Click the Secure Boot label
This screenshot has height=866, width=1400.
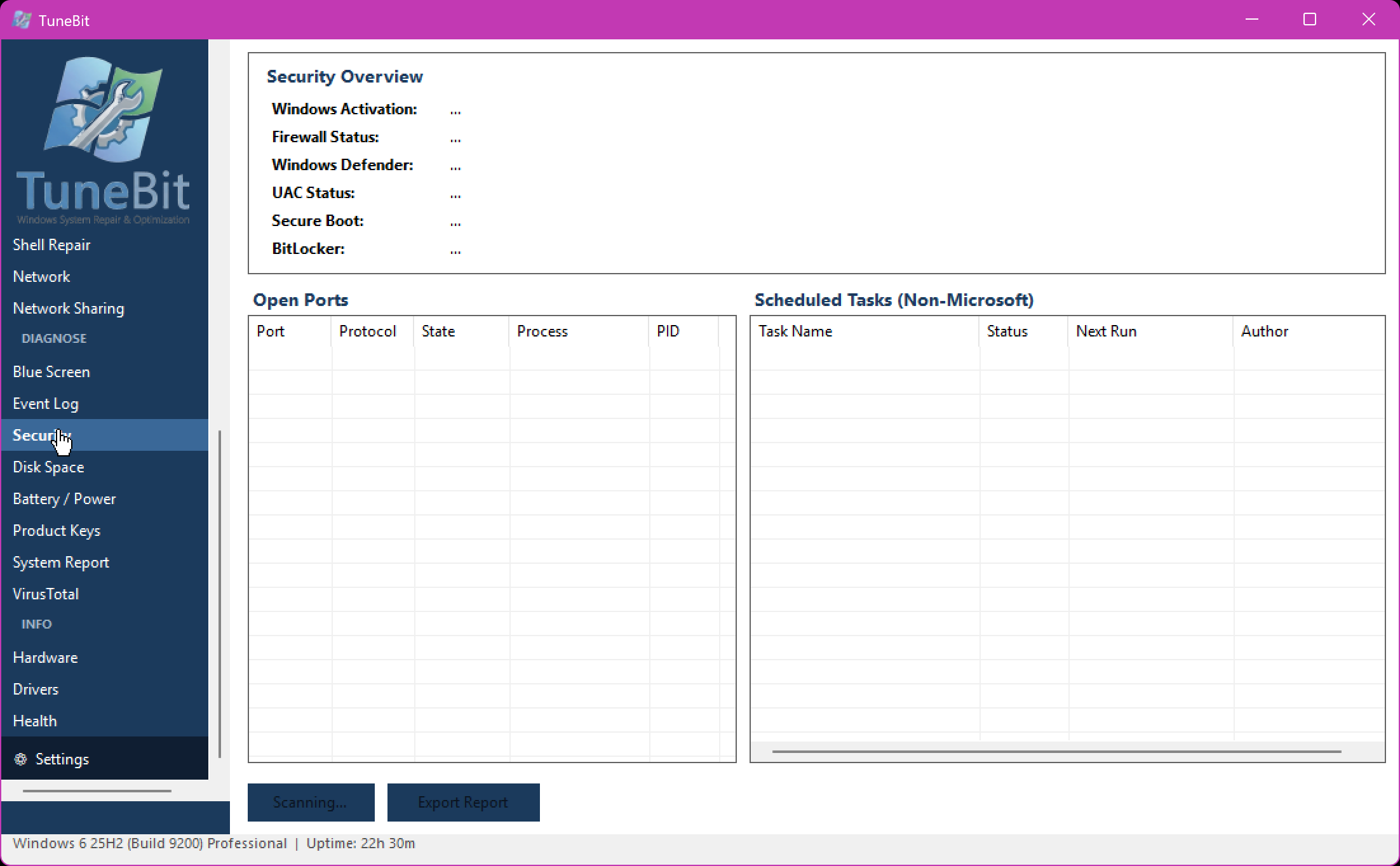318,221
